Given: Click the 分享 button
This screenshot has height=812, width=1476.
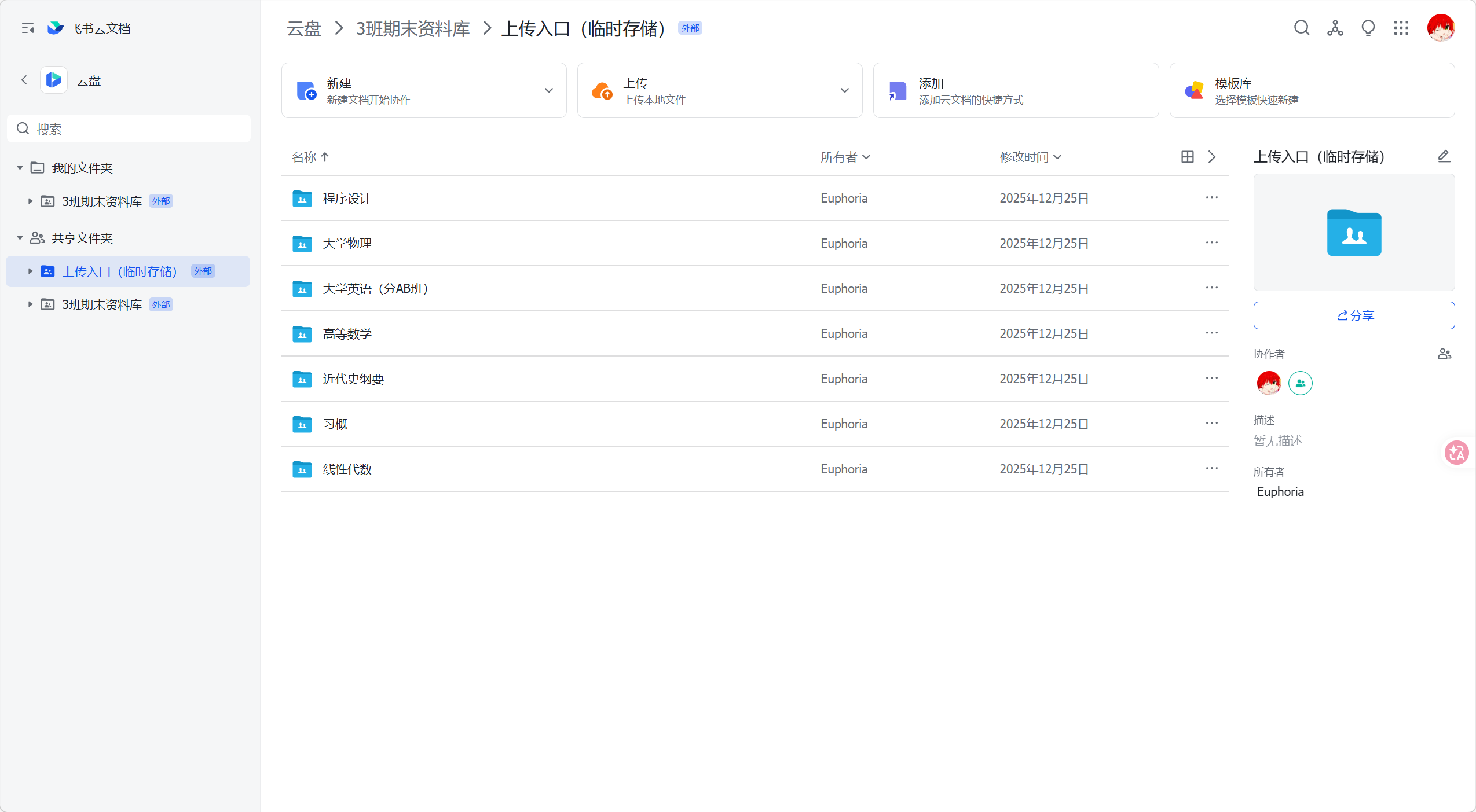Looking at the screenshot, I should 1354,315.
